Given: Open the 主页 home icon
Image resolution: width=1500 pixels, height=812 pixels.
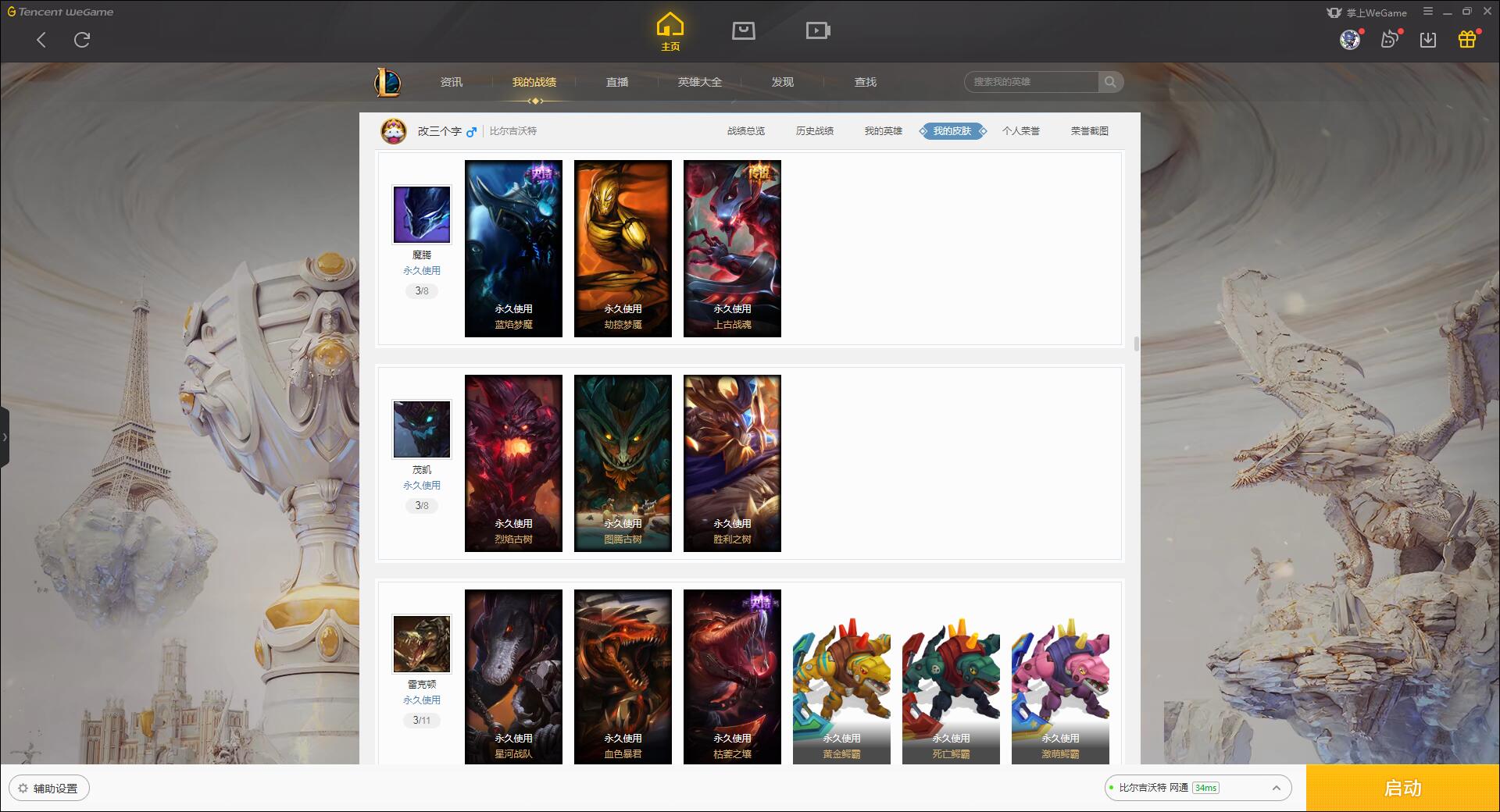Looking at the screenshot, I should (670, 31).
